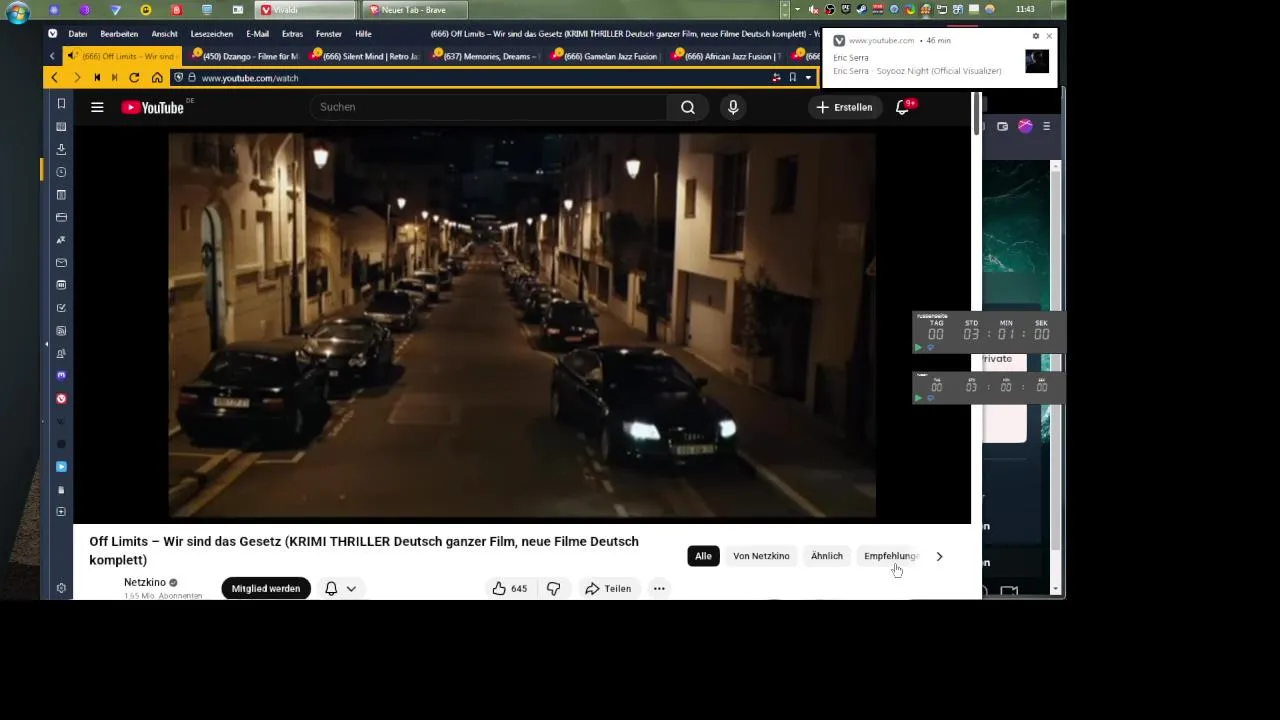Open the Netzkino channel link

point(145,582)
